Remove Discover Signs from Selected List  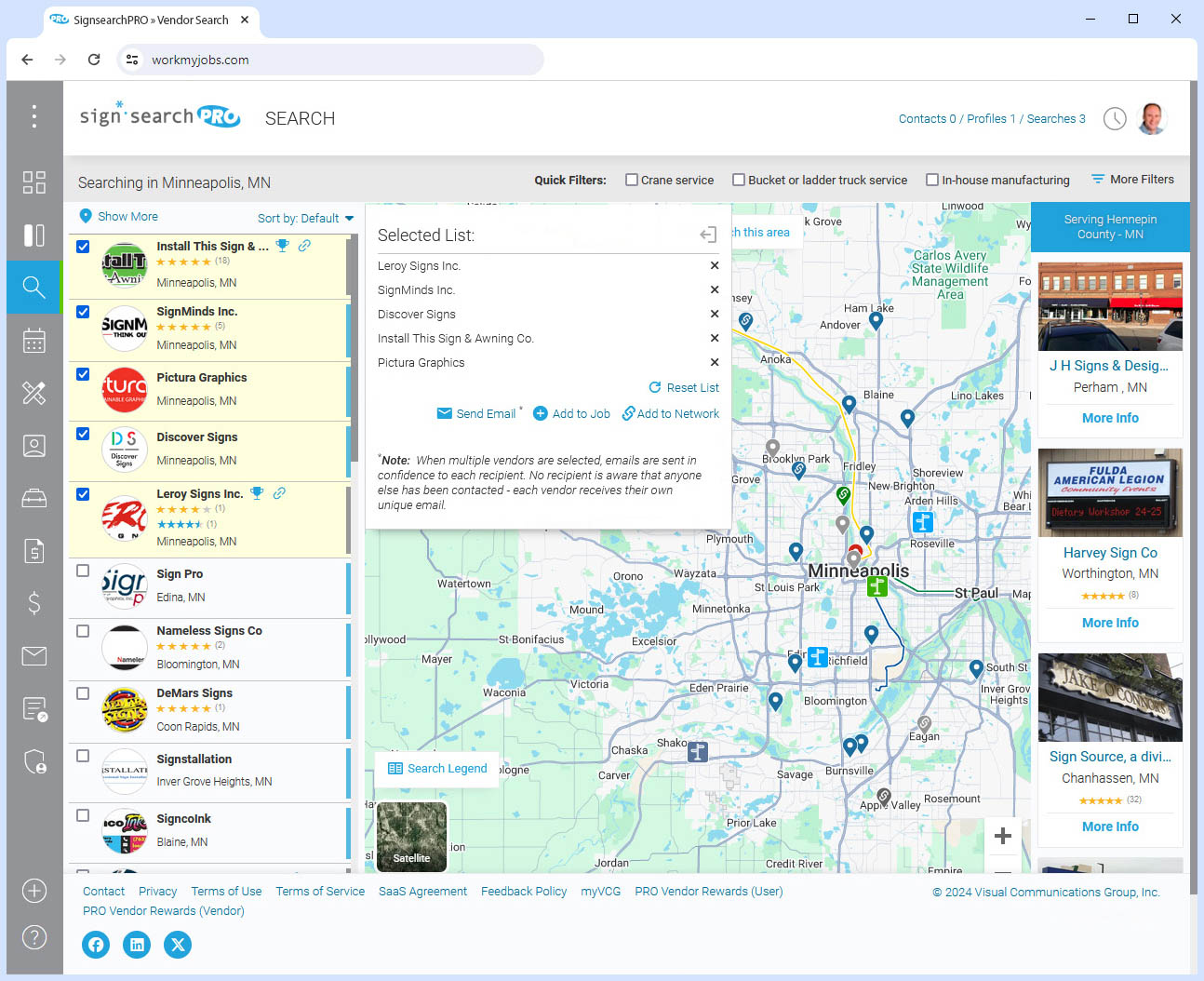click(x=715, y=314)
